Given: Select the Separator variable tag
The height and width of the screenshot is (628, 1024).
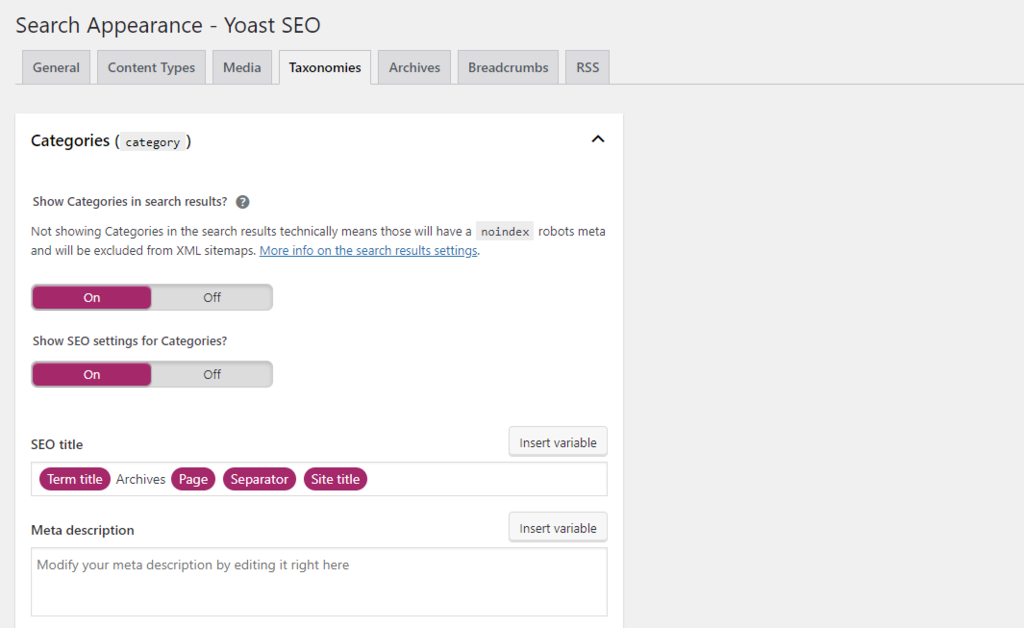Looking at the screenshot, I should click(259, 479).
